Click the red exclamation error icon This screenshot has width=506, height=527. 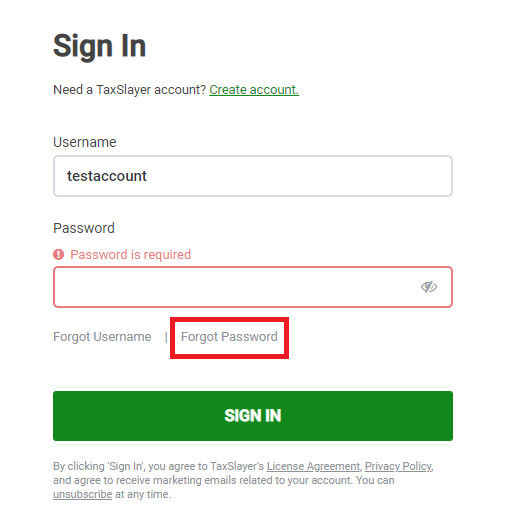click(x=58, y=254)
